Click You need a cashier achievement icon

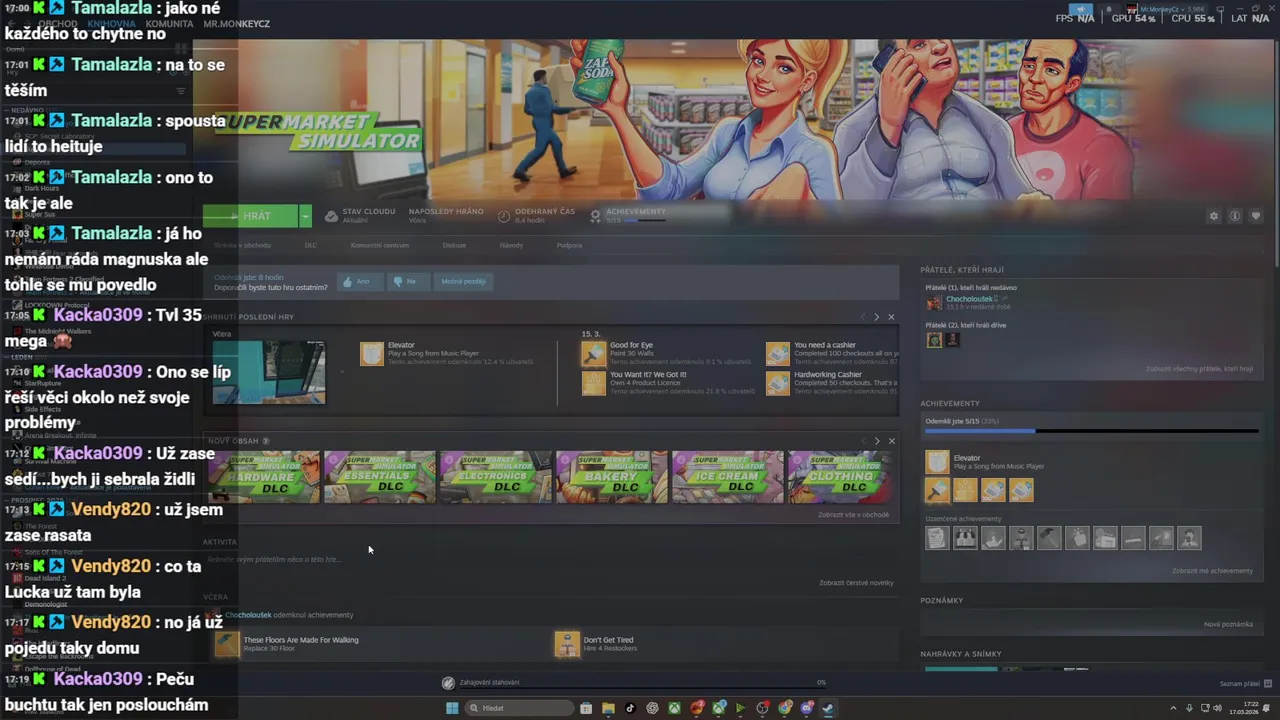tap(778, 354)
